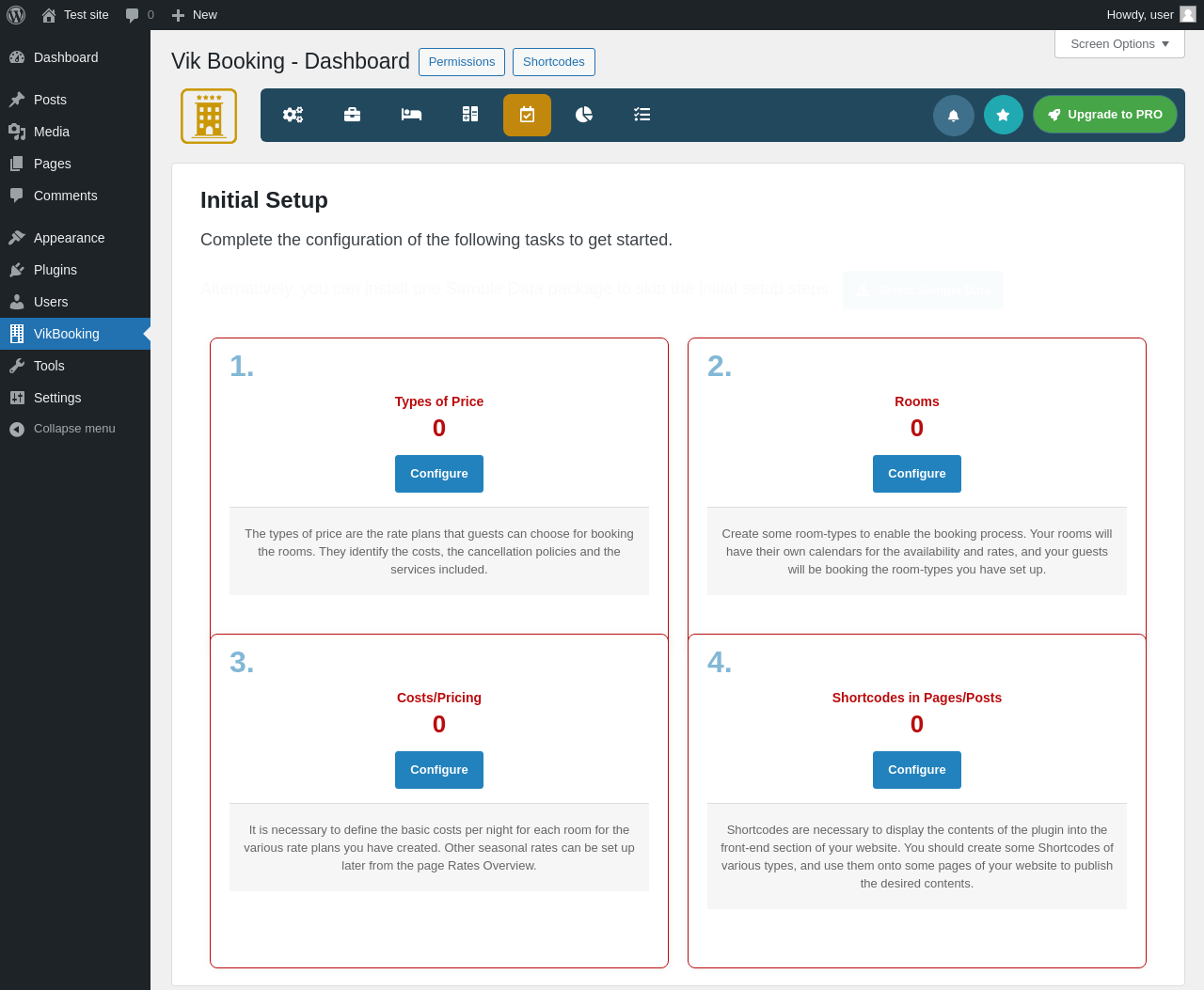The width and height of the screenshot is (1204, 990).
Task: Click the step number 4.
Action: pos(720,663)
